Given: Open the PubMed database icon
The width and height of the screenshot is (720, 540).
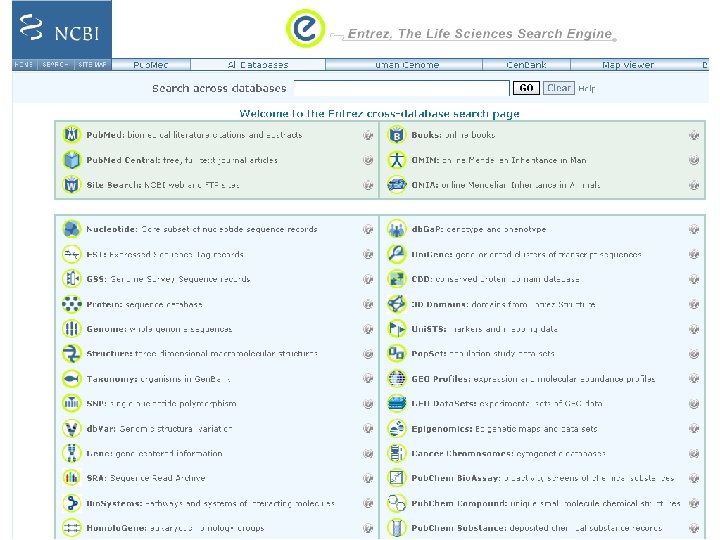Looking at the screenshot, I should tap(72, 135).
